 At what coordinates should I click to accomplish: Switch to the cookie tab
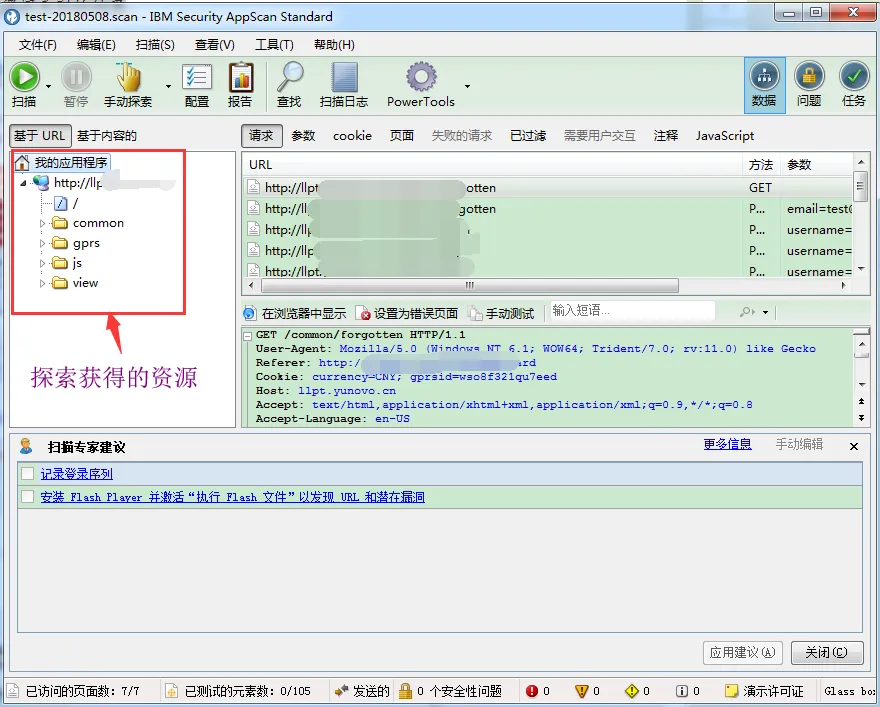[x=352, y=136]
